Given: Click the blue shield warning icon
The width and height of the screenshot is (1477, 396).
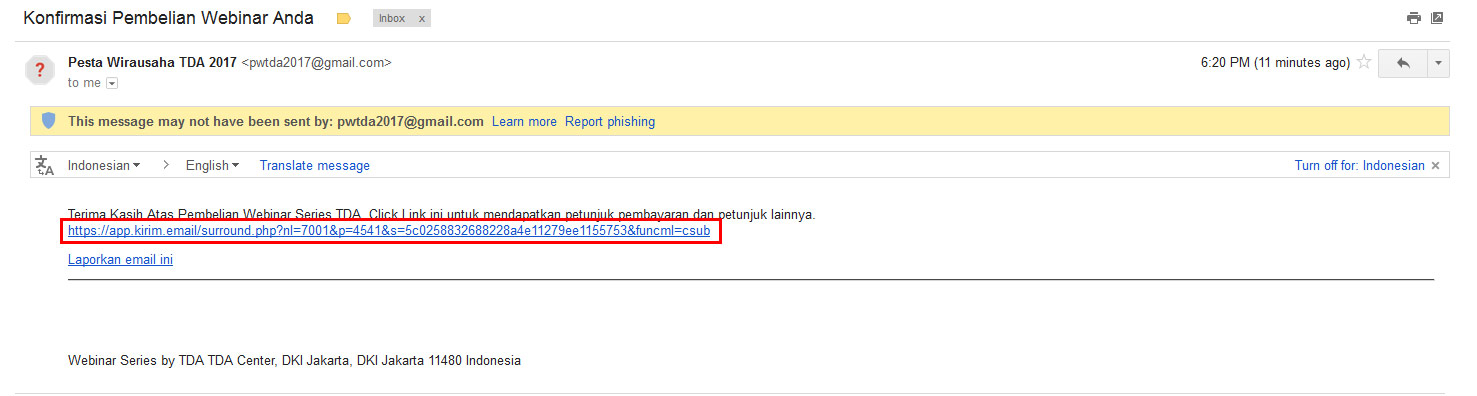Looking at the screenshot, I should 48,121.
